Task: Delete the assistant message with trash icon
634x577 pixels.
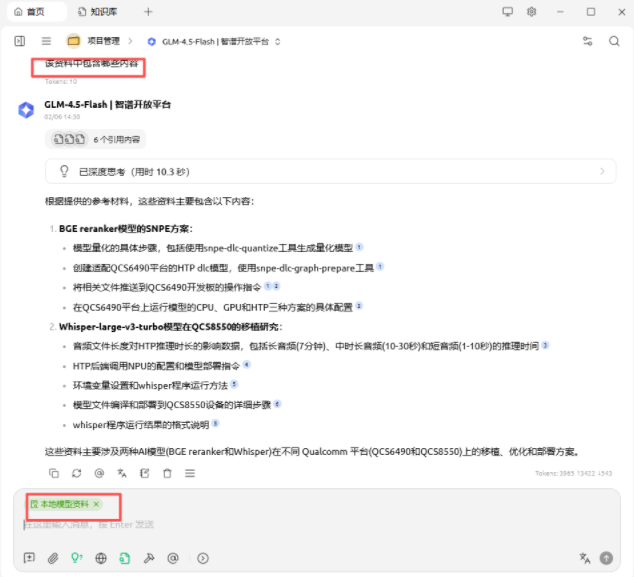Action: pos(167,473)
